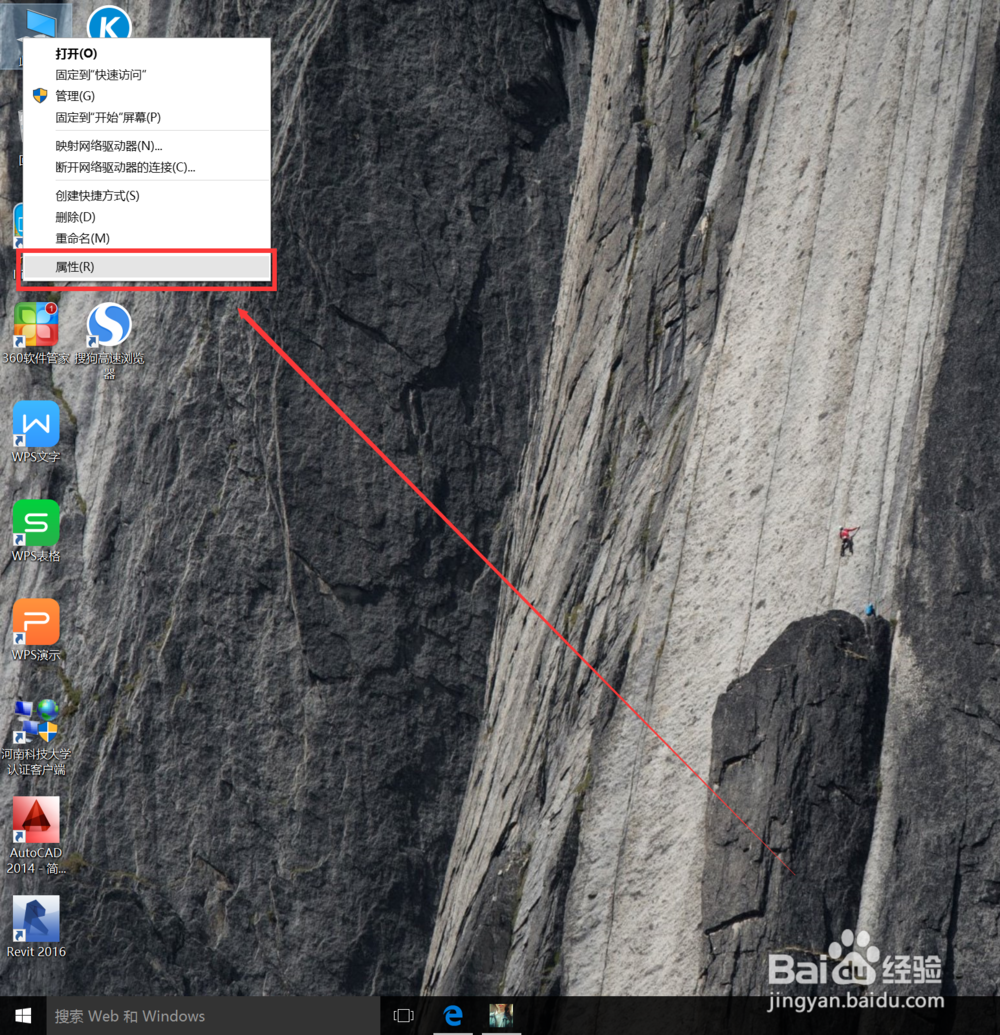
Task: Select 固定到"开始"屏幕(P) option
Action: coord(147,117)
